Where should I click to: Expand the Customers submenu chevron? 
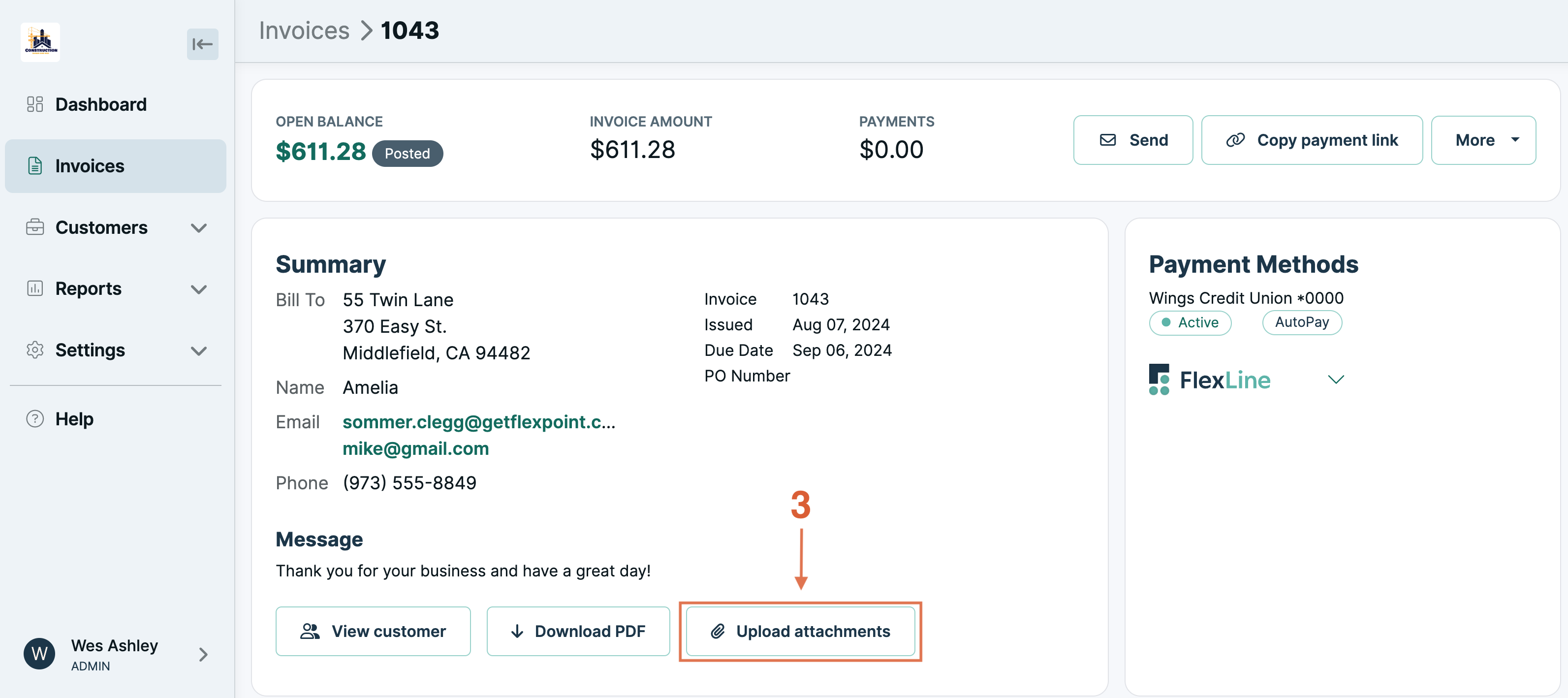[198, 227]
